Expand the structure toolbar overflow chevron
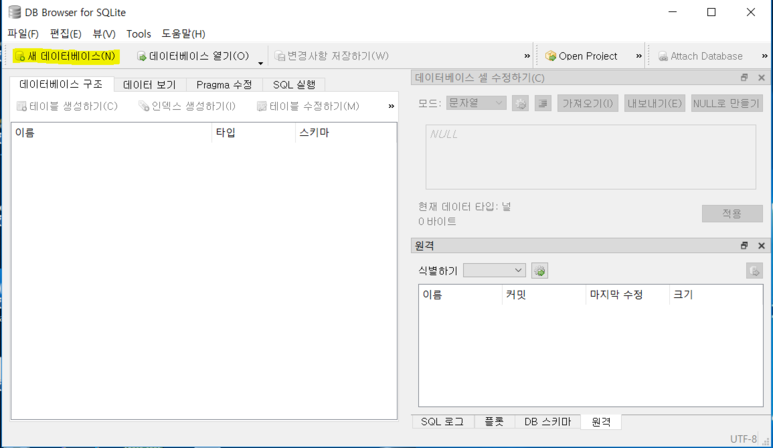The image size is (773, 448). pyautogui.click(x=391, y=106)
